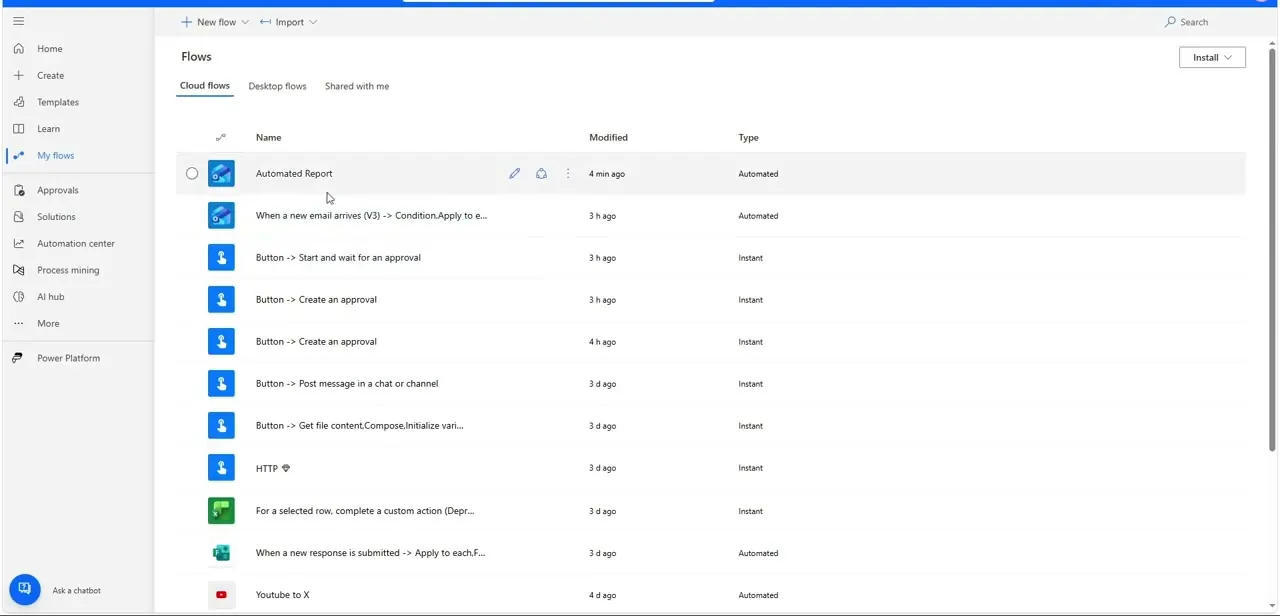Screen dimensions: 1280x616
Task: Click the vertical scrollbar on the right
Action: pos(1272,249)
